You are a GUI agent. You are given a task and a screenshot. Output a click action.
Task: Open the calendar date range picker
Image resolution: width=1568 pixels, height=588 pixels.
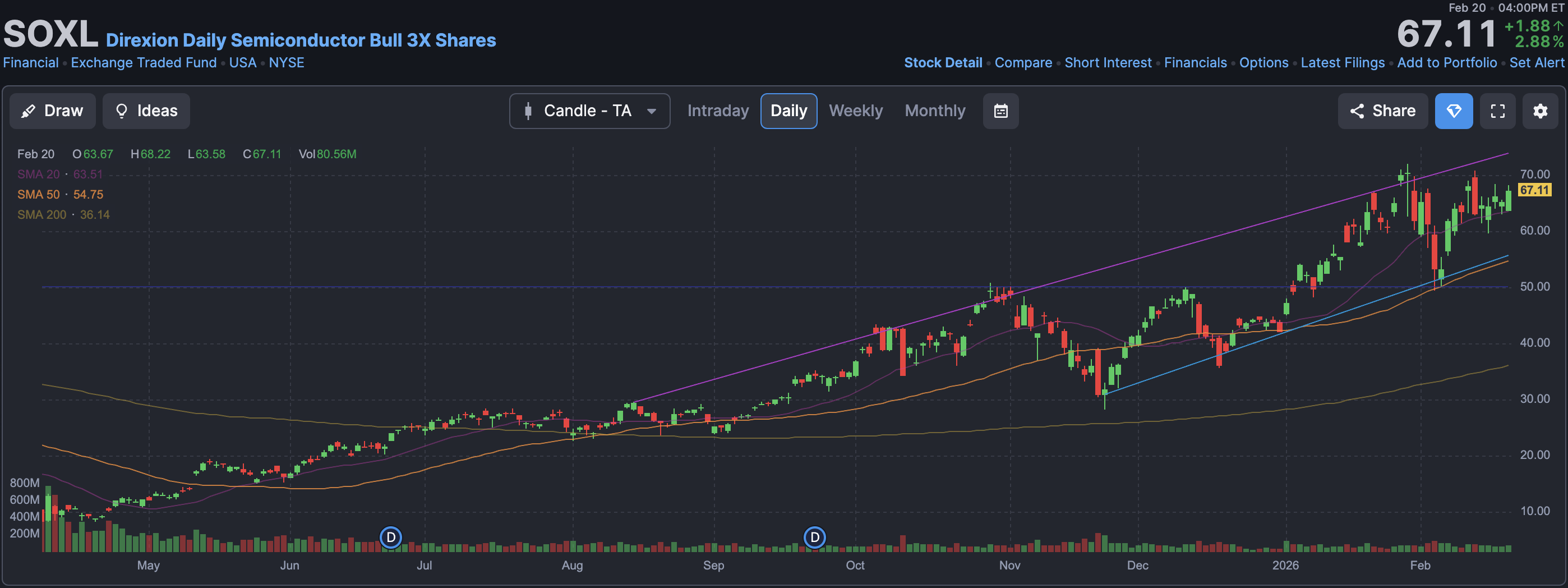click(x=1000, y=111)
